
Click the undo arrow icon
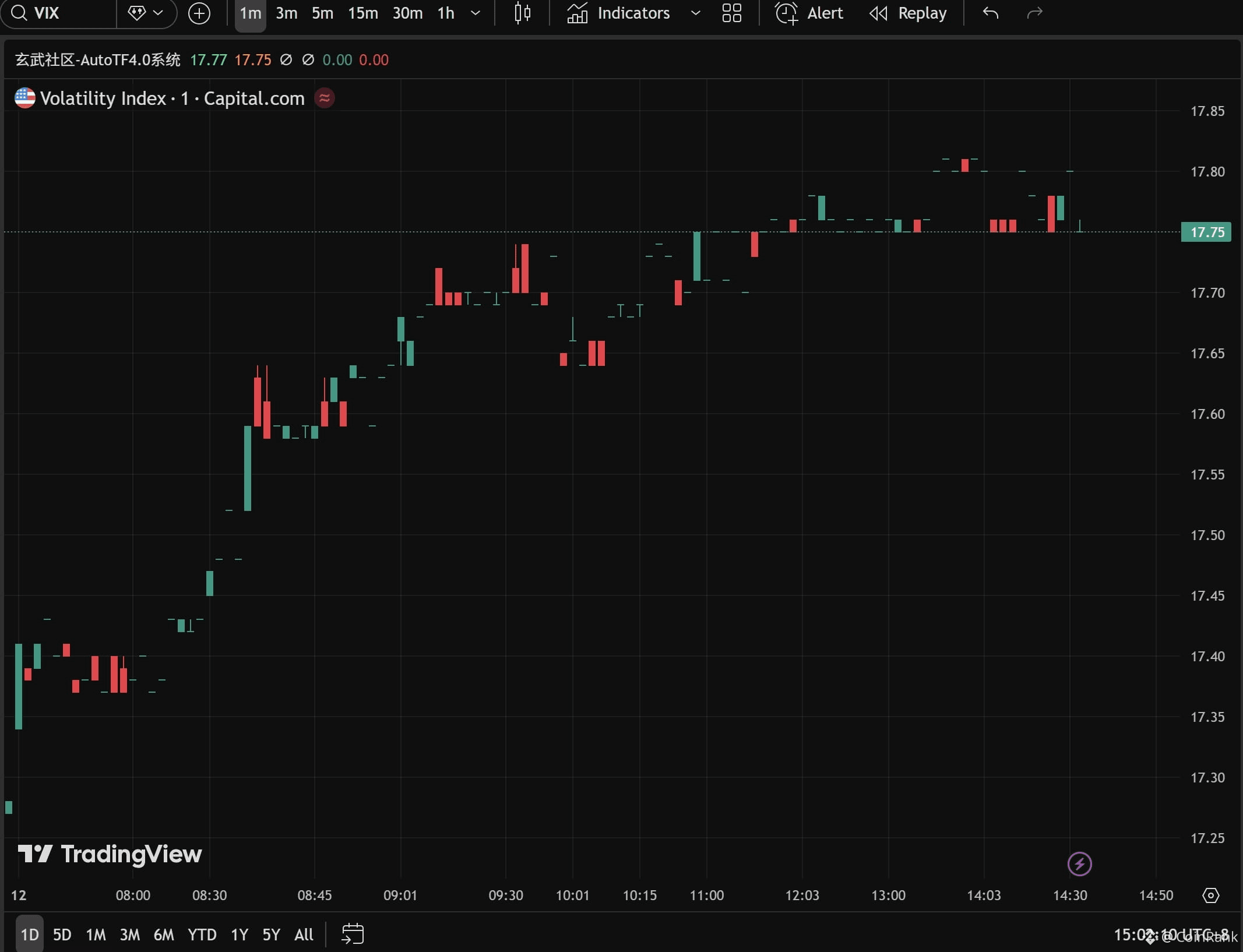click(990, 13)
